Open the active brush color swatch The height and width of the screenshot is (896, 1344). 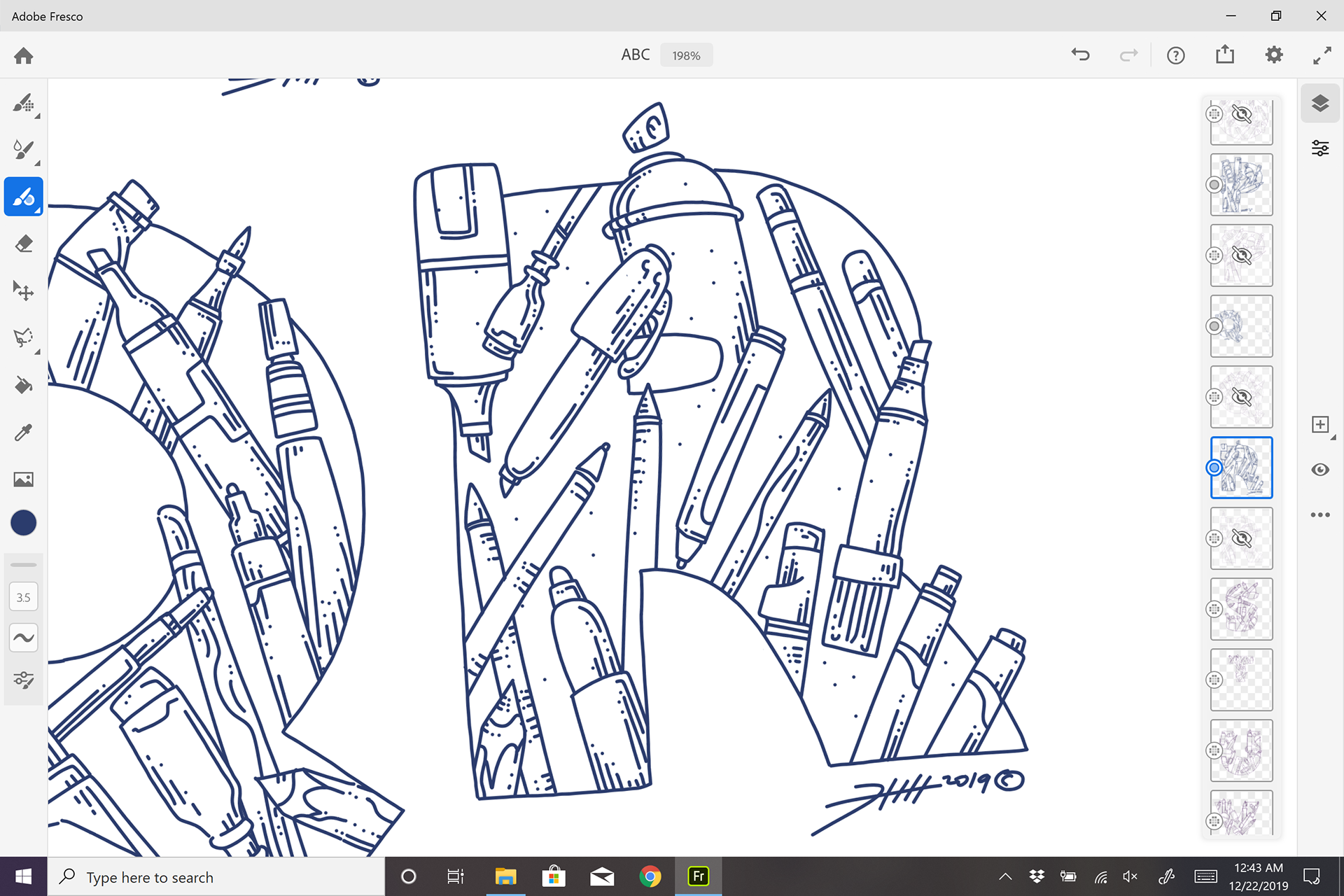coord(24,523)
